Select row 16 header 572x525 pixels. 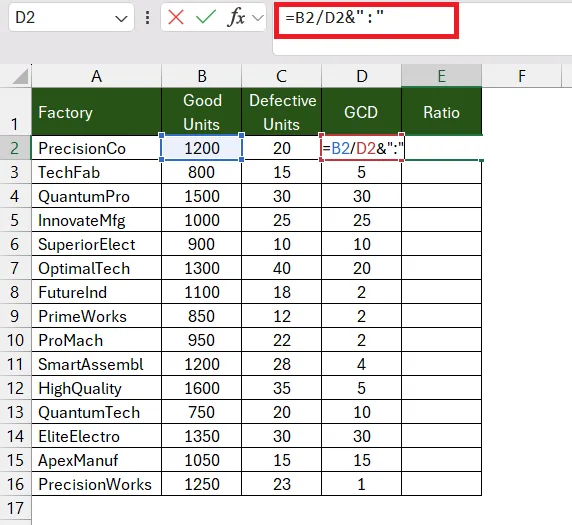click(15, 484)
